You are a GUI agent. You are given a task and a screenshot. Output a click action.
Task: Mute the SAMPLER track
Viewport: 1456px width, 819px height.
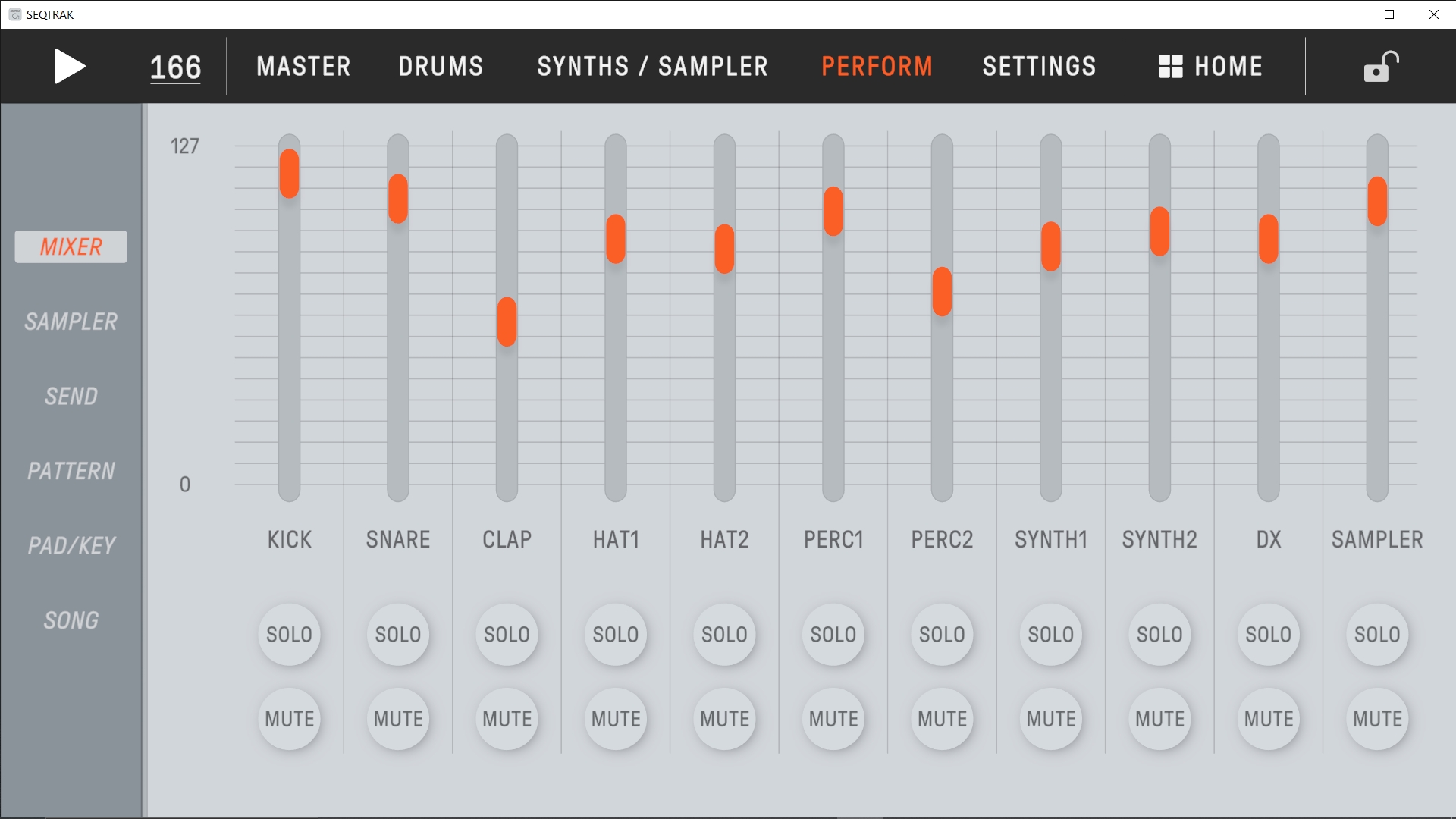(1377, 719)
